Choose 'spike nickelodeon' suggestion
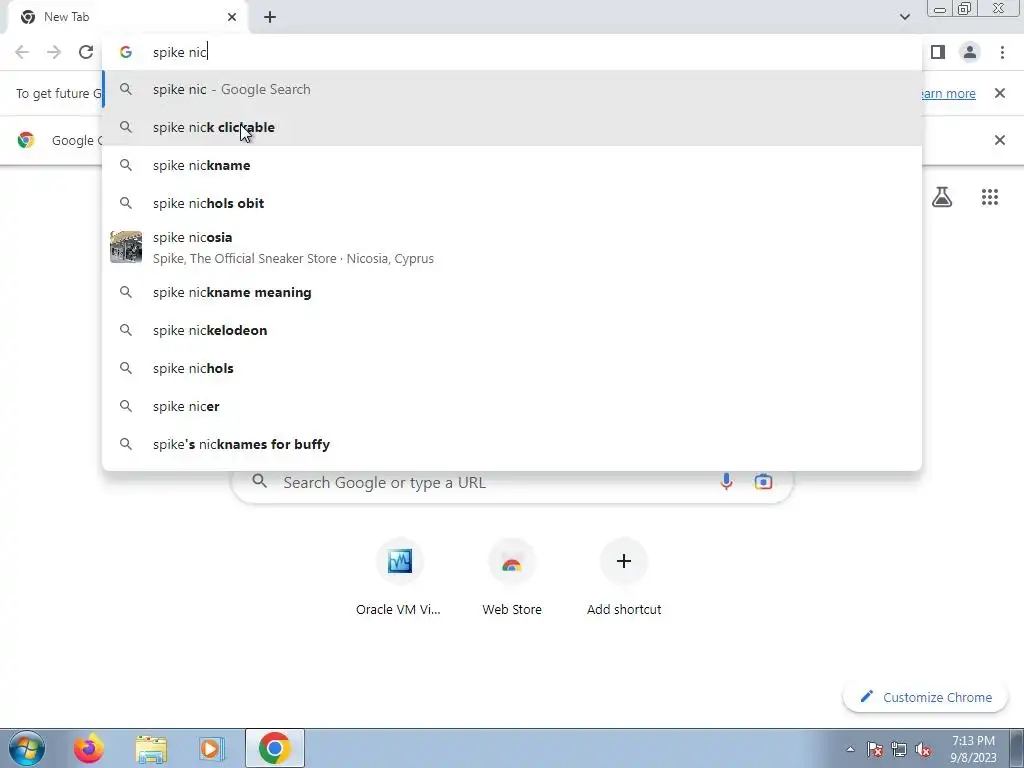Image resolution: width=1024 pixels, height=768 pixels. (512, 330)
